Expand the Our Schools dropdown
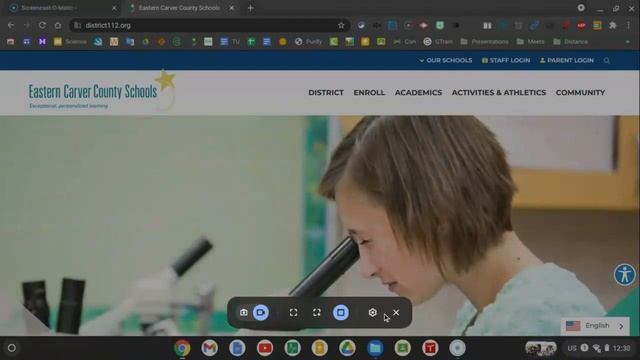 click(x=446, y=60)
